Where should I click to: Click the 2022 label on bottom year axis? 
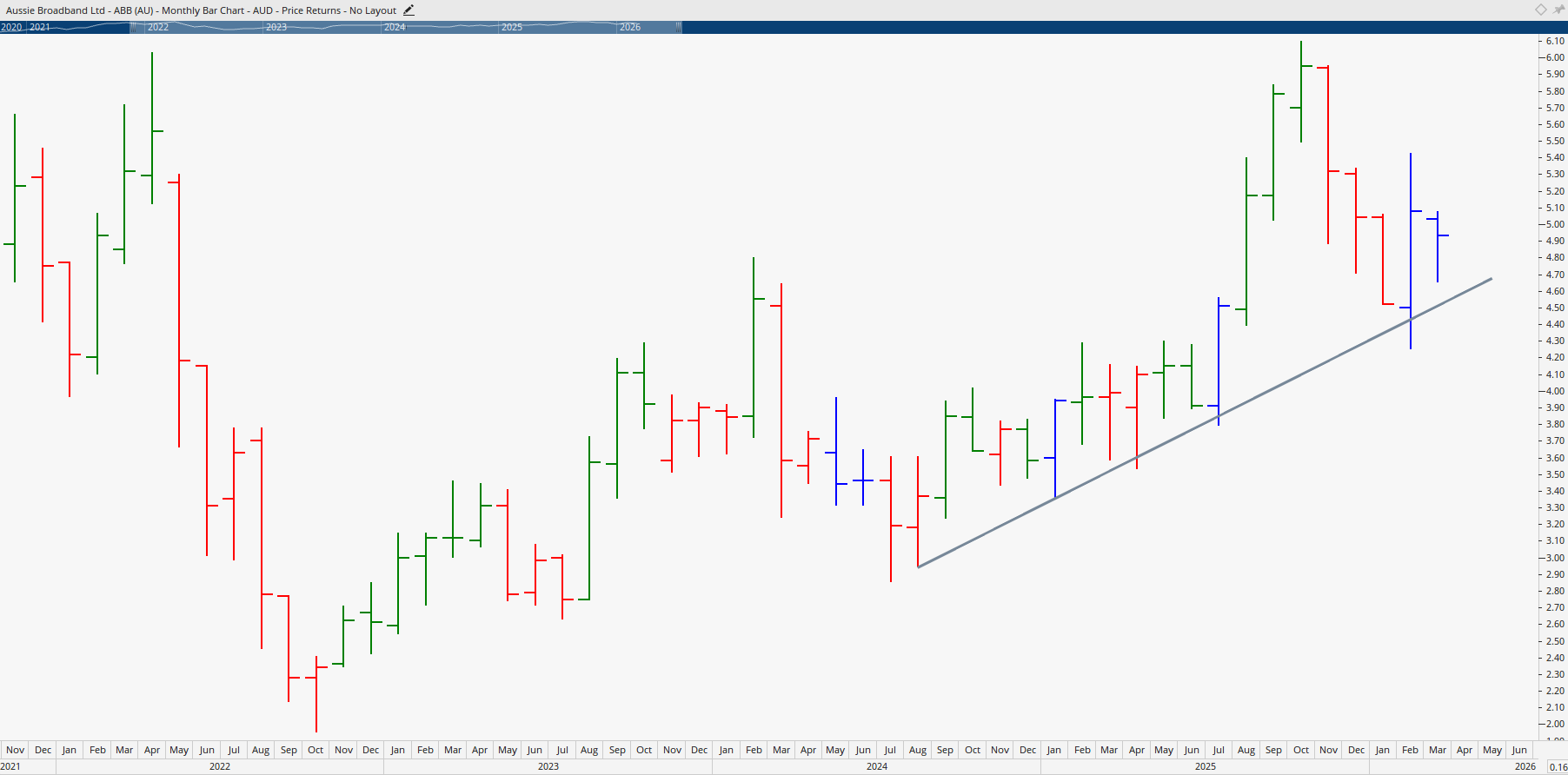click(x=220, y=766)
